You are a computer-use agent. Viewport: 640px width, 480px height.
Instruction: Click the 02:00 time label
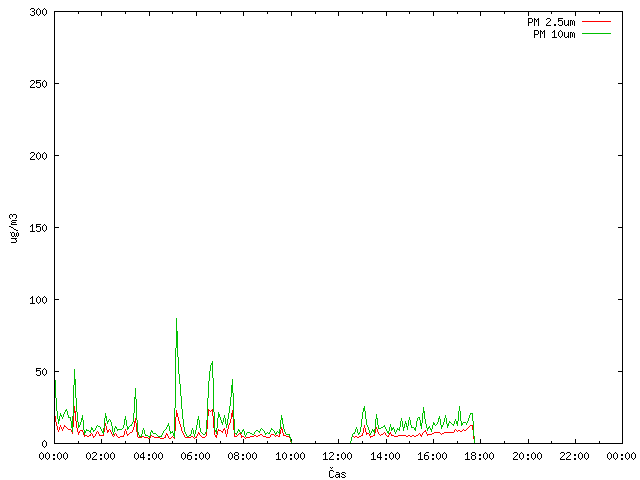click(x=101, y=456)
